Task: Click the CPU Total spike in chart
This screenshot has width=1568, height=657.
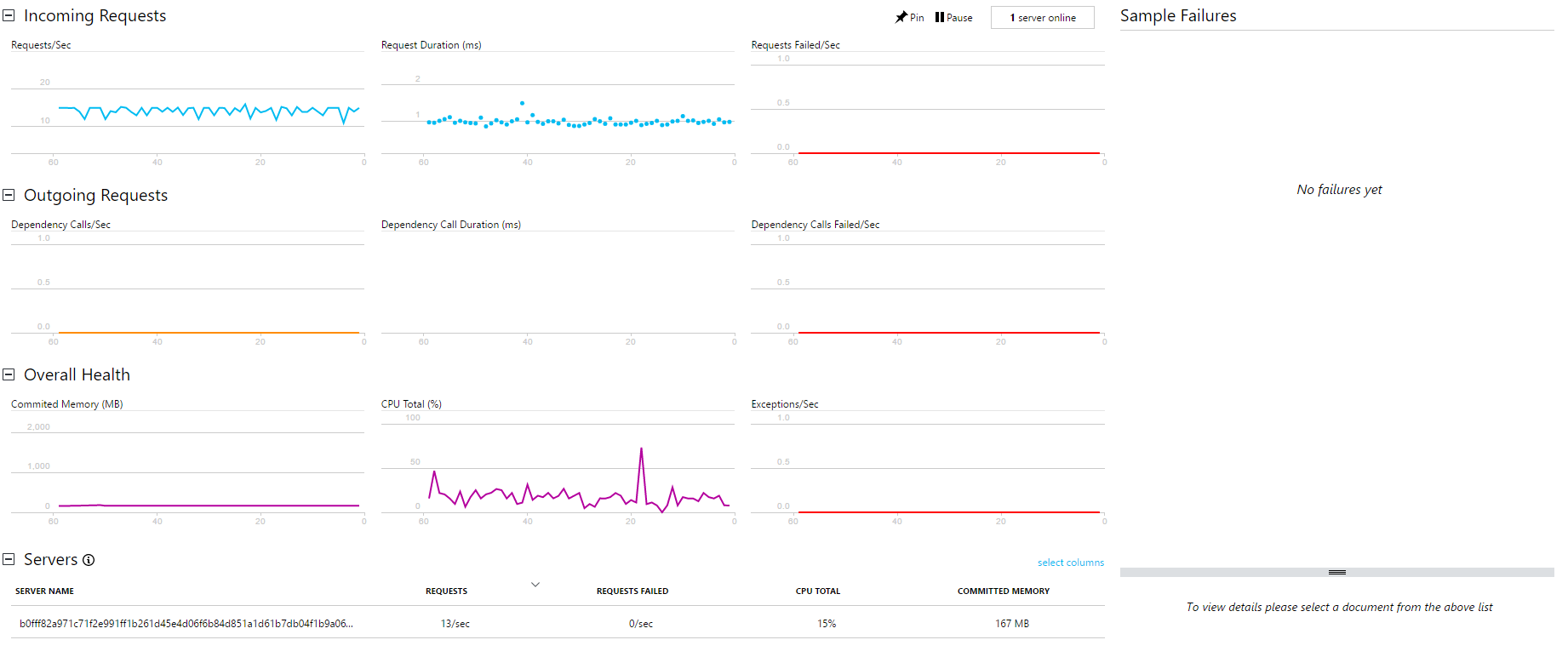Action: 641,449
